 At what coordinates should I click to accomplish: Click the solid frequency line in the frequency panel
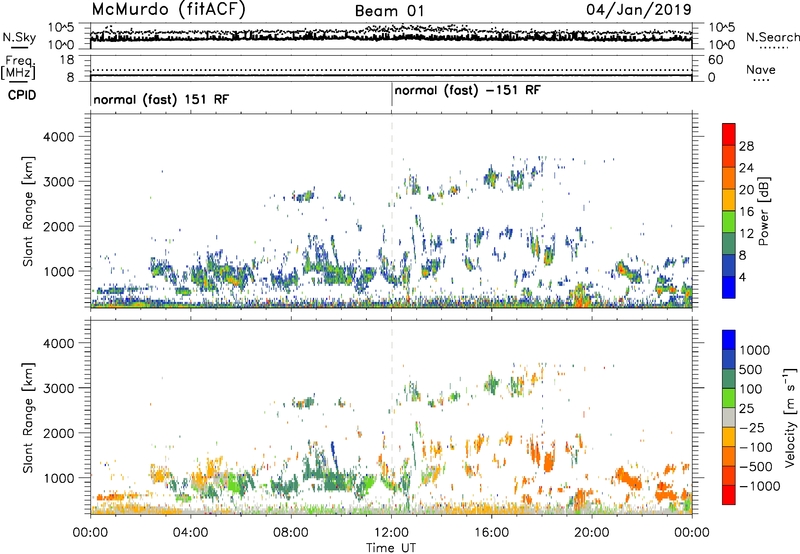(x=391, y=76)
